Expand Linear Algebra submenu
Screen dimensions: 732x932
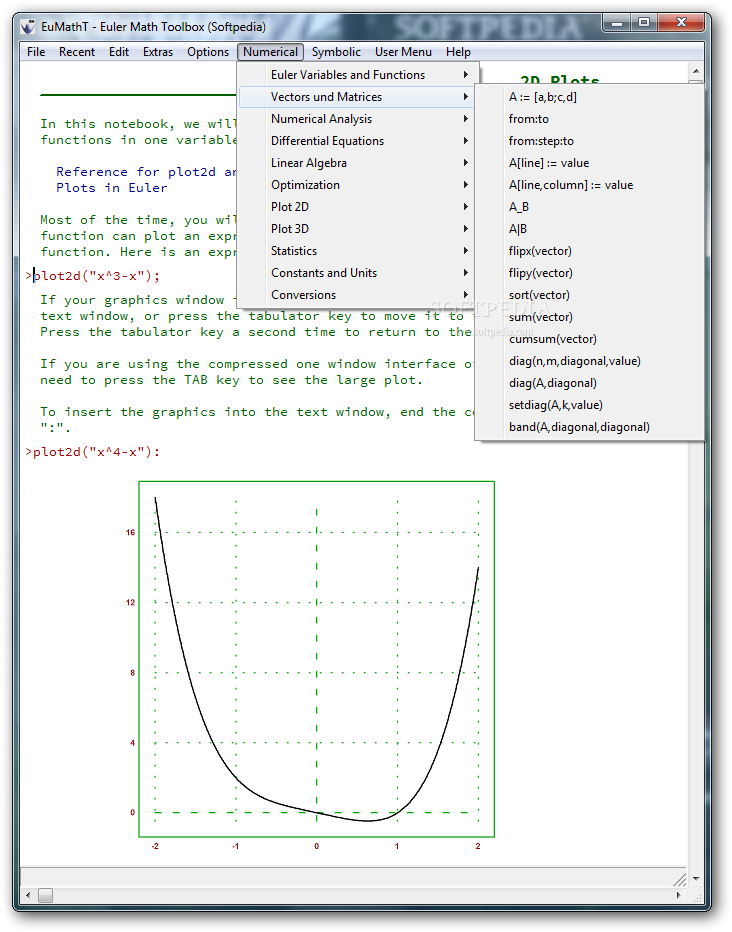356,163
